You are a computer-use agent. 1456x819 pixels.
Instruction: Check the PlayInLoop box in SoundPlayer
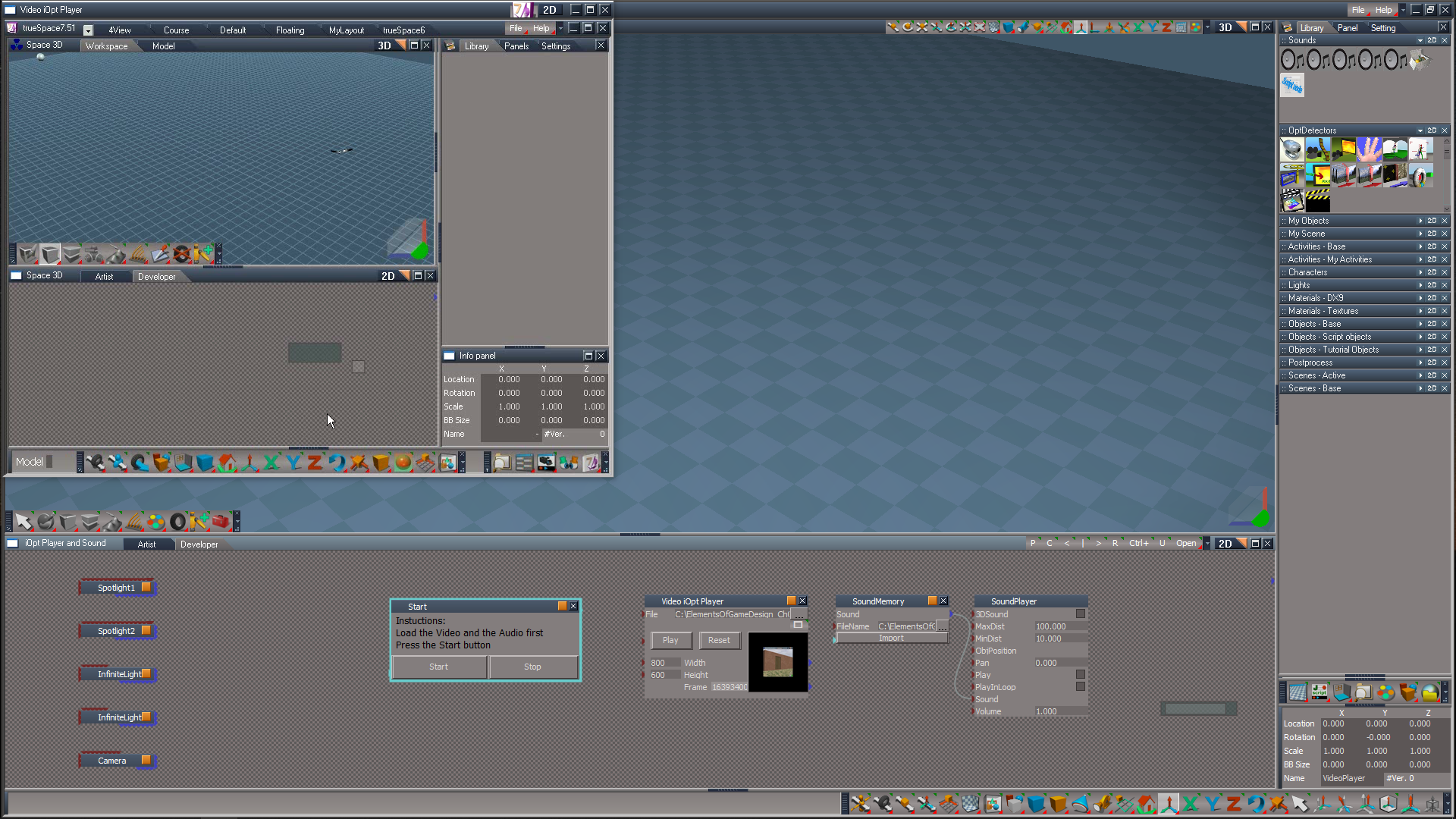[x=1081, y=686]
